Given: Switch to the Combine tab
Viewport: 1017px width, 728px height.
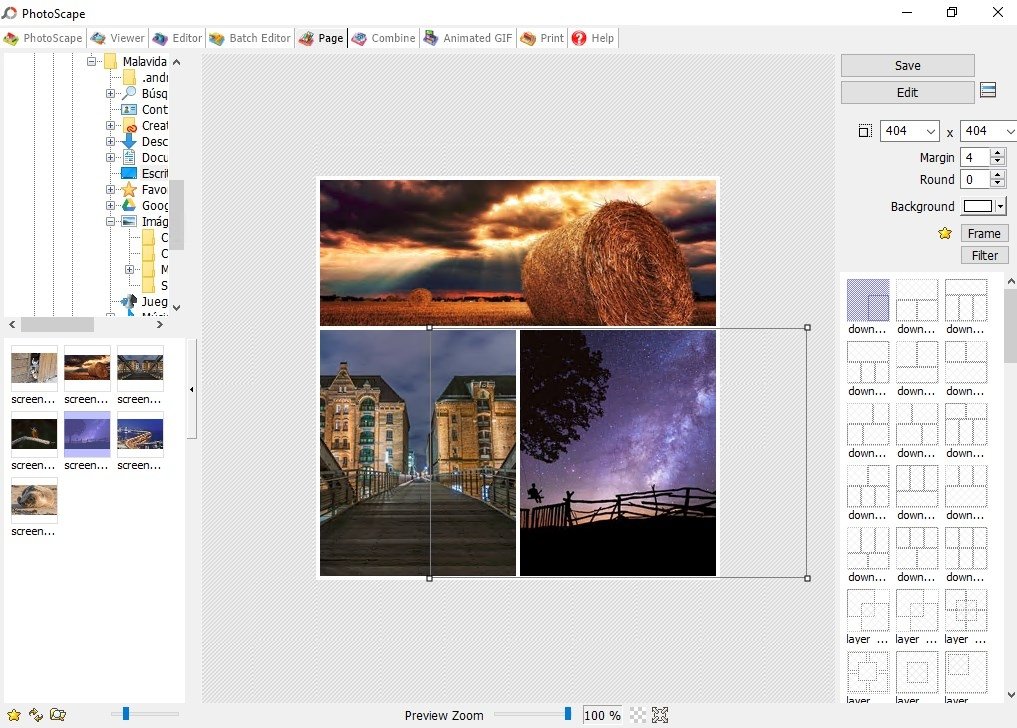Looking at the screenshot, I should pyautogui.click(x=383, y=38).
